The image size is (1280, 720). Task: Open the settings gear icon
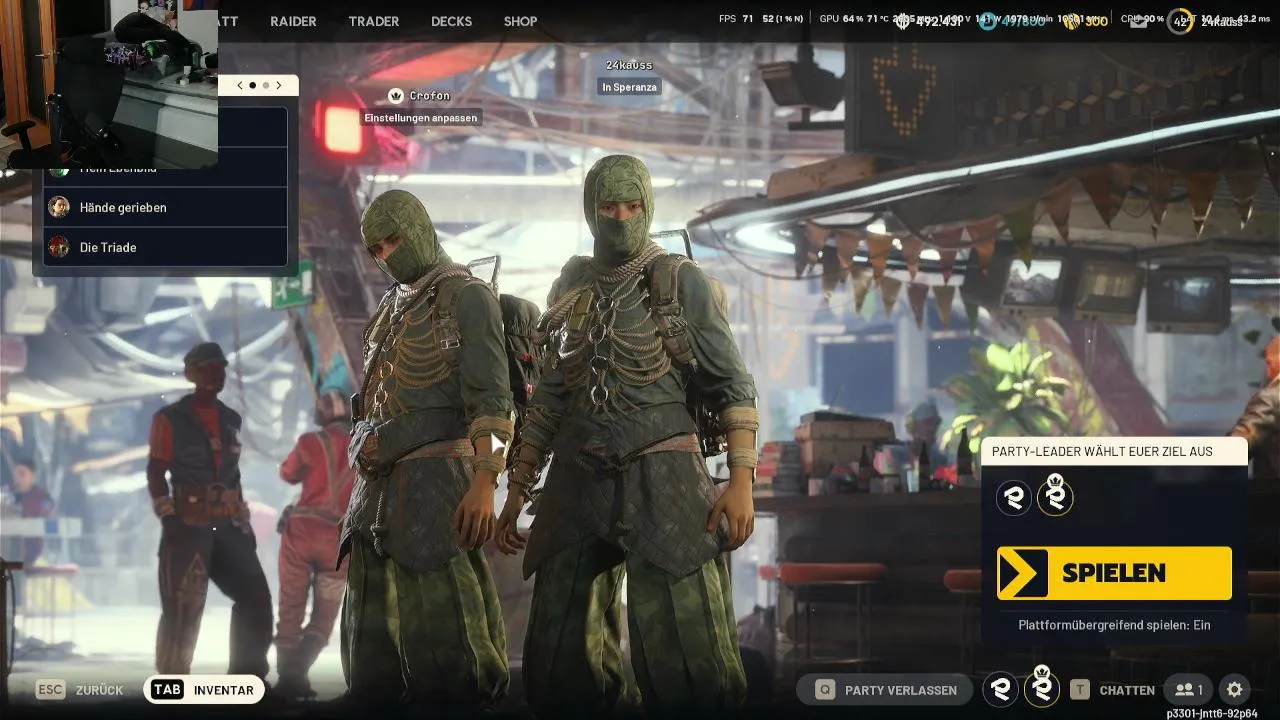tap(1235, 689)
